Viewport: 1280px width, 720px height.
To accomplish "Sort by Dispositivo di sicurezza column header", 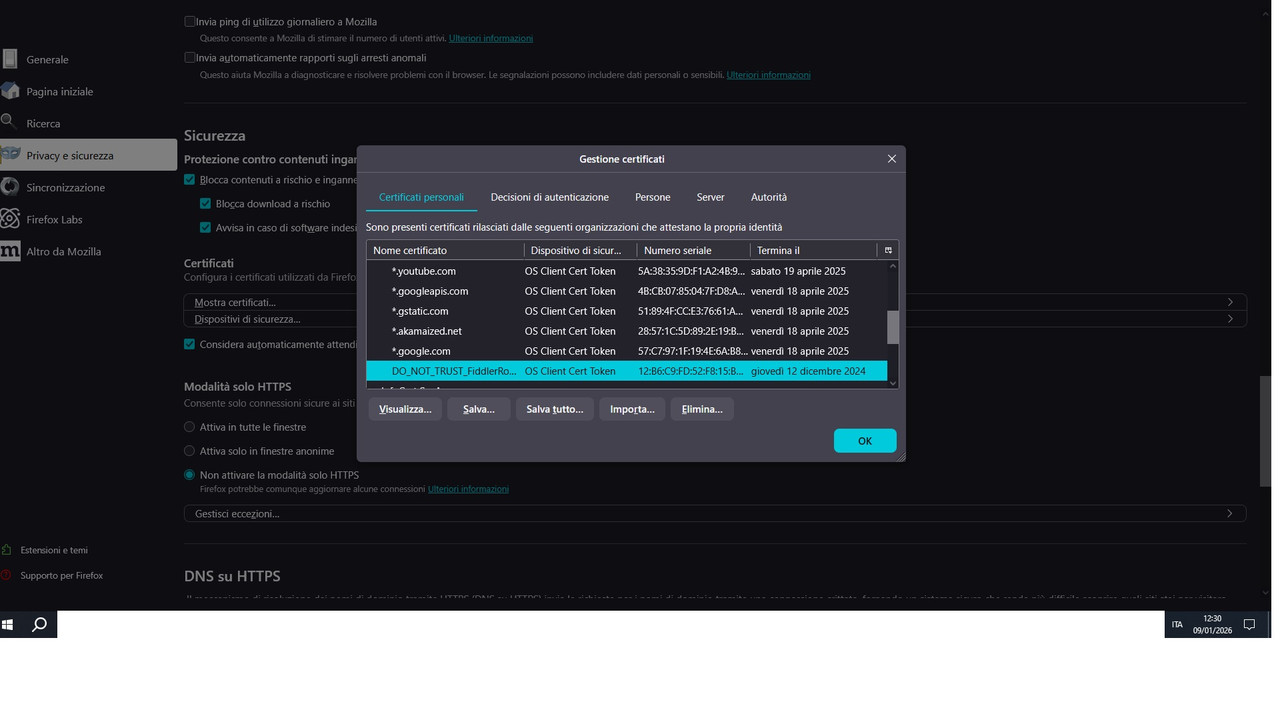I will (x=580, y=250).
